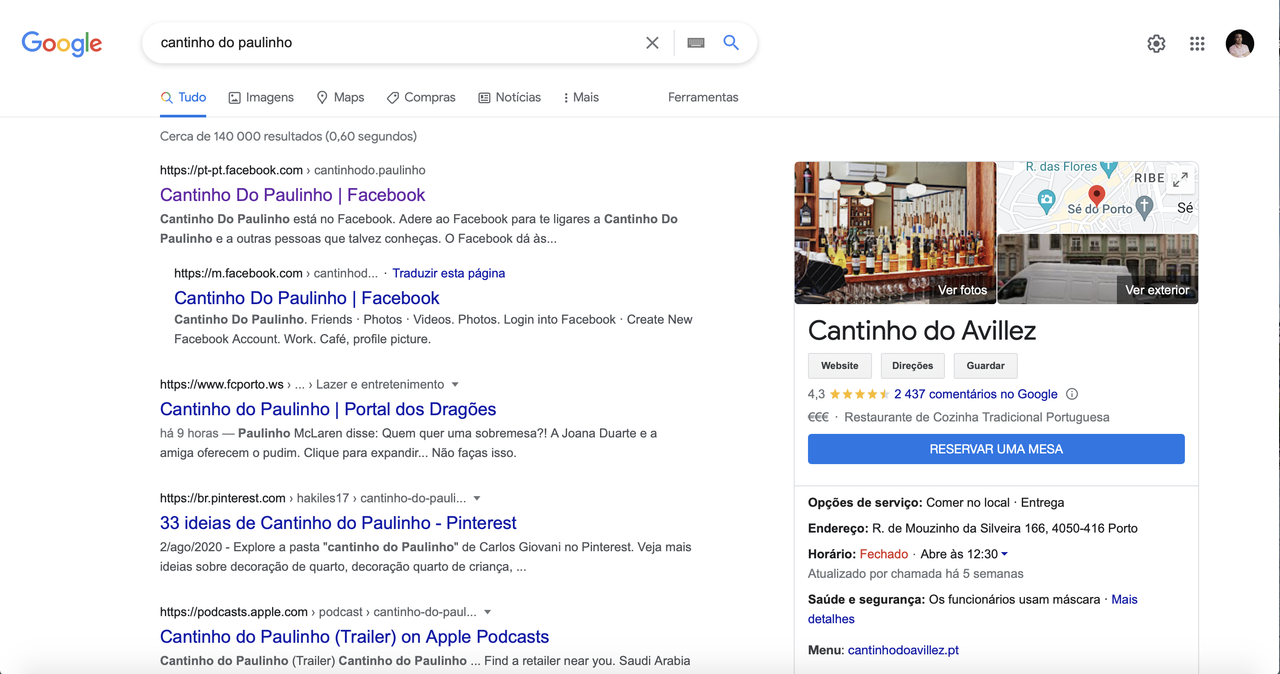Switch to the Maps tab
Viewport: 1280px width, 674px height.
tap(340, 97)
